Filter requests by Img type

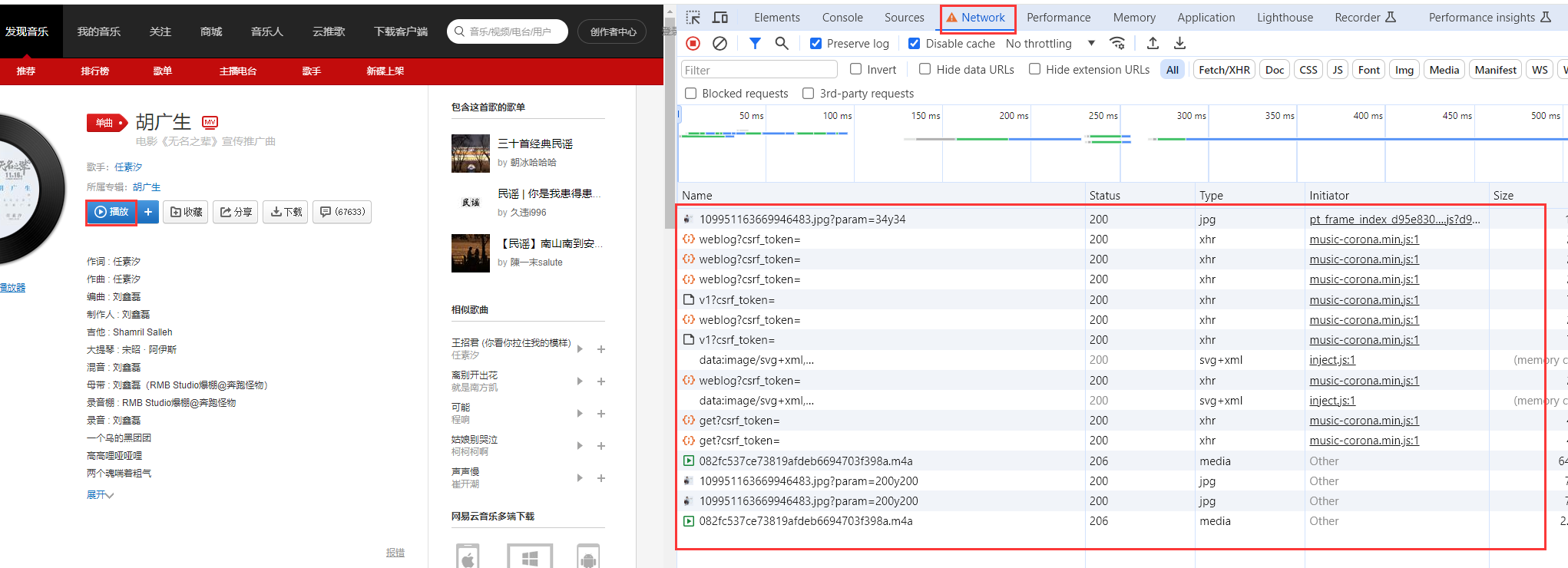coord(1404,69)
